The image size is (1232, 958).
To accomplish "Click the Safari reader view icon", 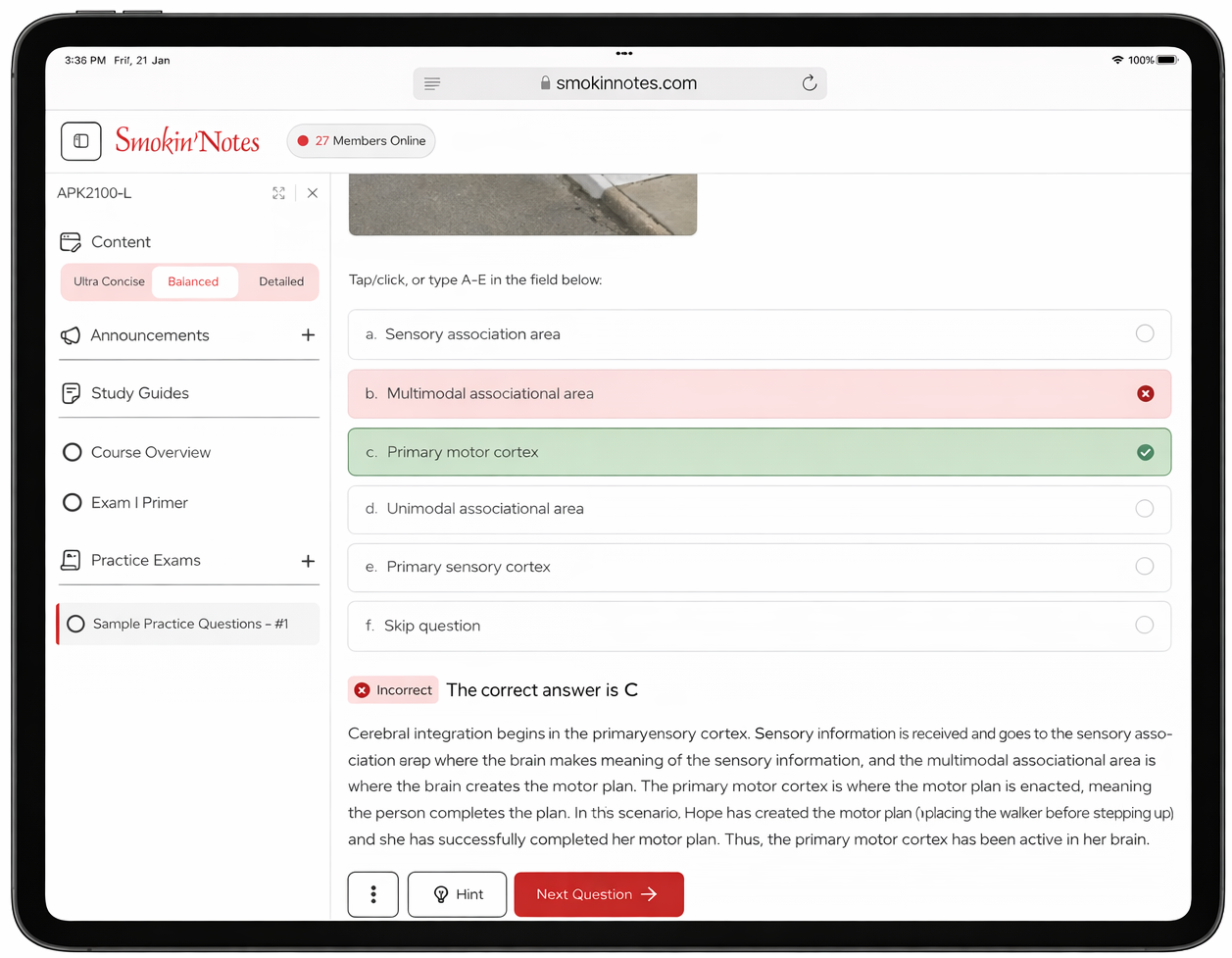I will pyautogui.click(x=432, y=83).
